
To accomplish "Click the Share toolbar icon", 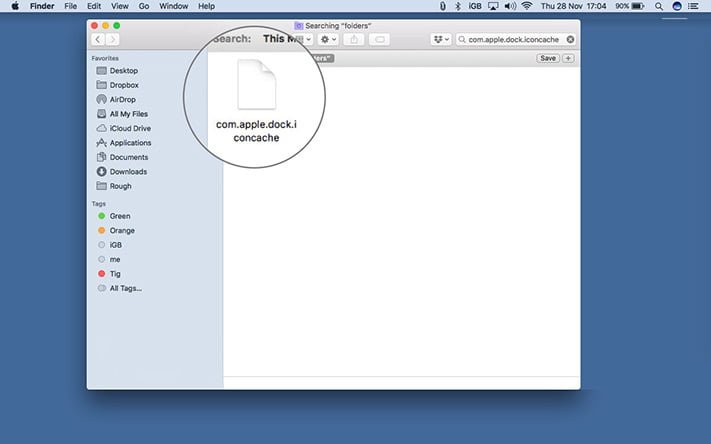I will tap(354, 39).
